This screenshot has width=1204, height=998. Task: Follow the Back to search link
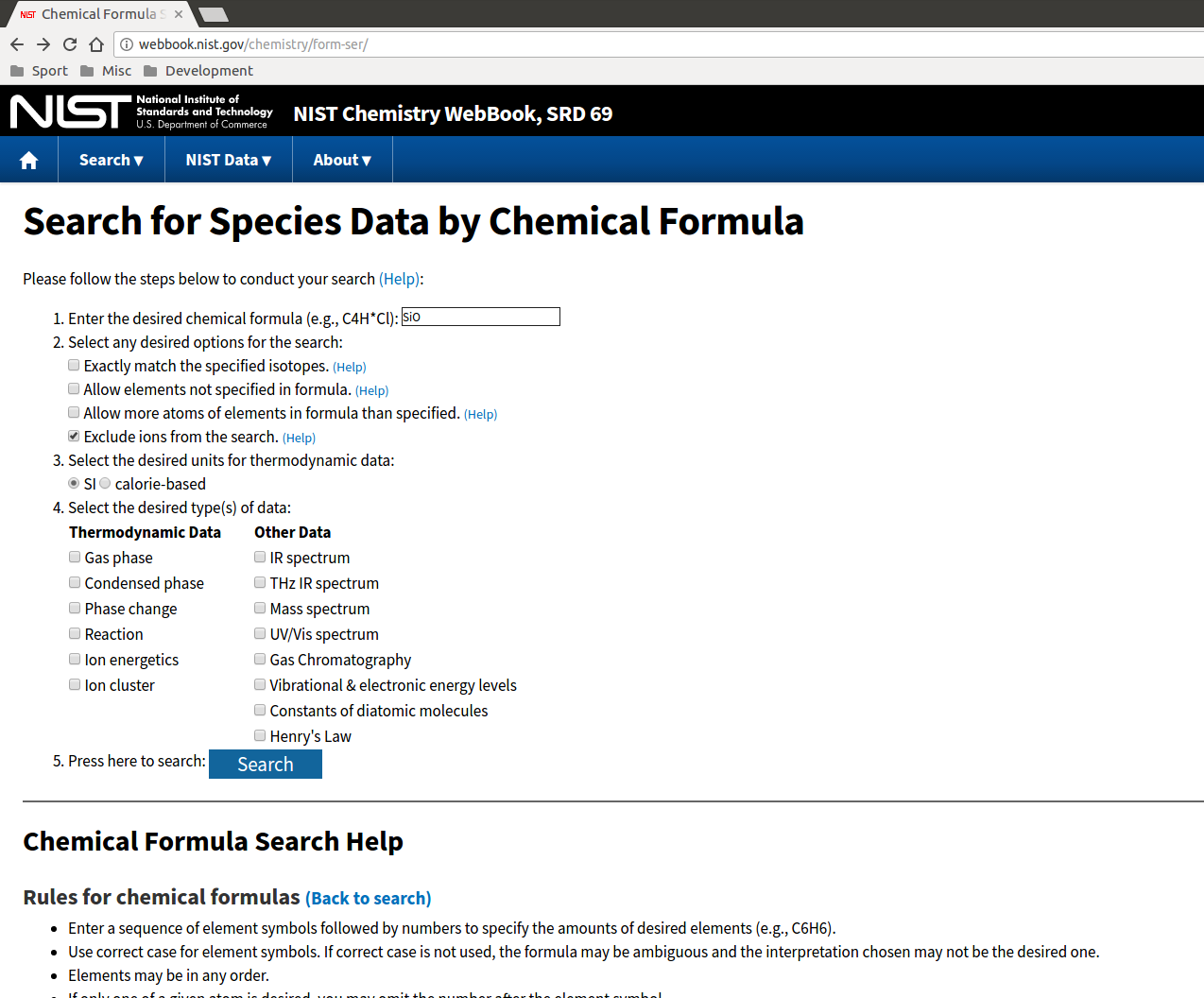pos(369,898)
